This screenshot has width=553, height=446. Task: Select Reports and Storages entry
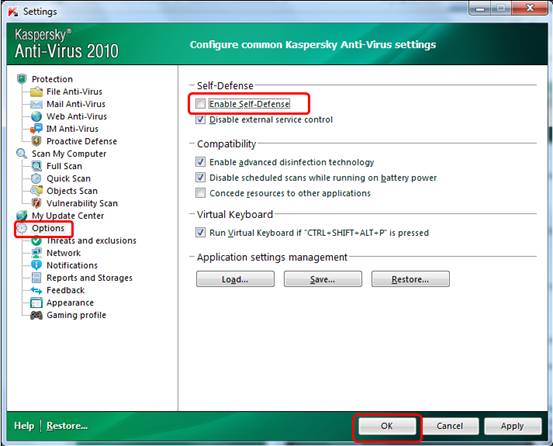(90, 278)
